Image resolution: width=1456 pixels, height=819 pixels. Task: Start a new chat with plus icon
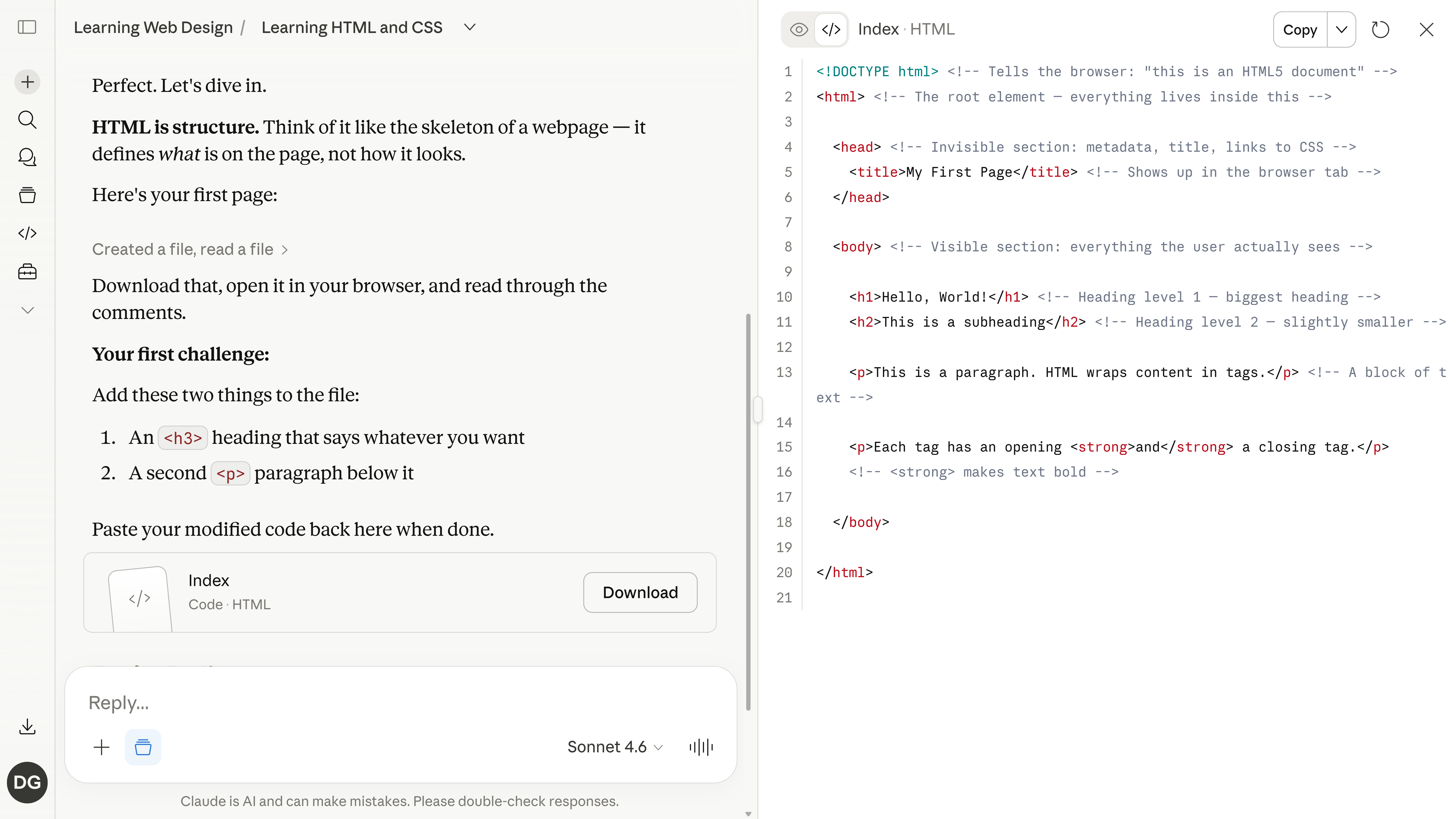coord(27,82)
